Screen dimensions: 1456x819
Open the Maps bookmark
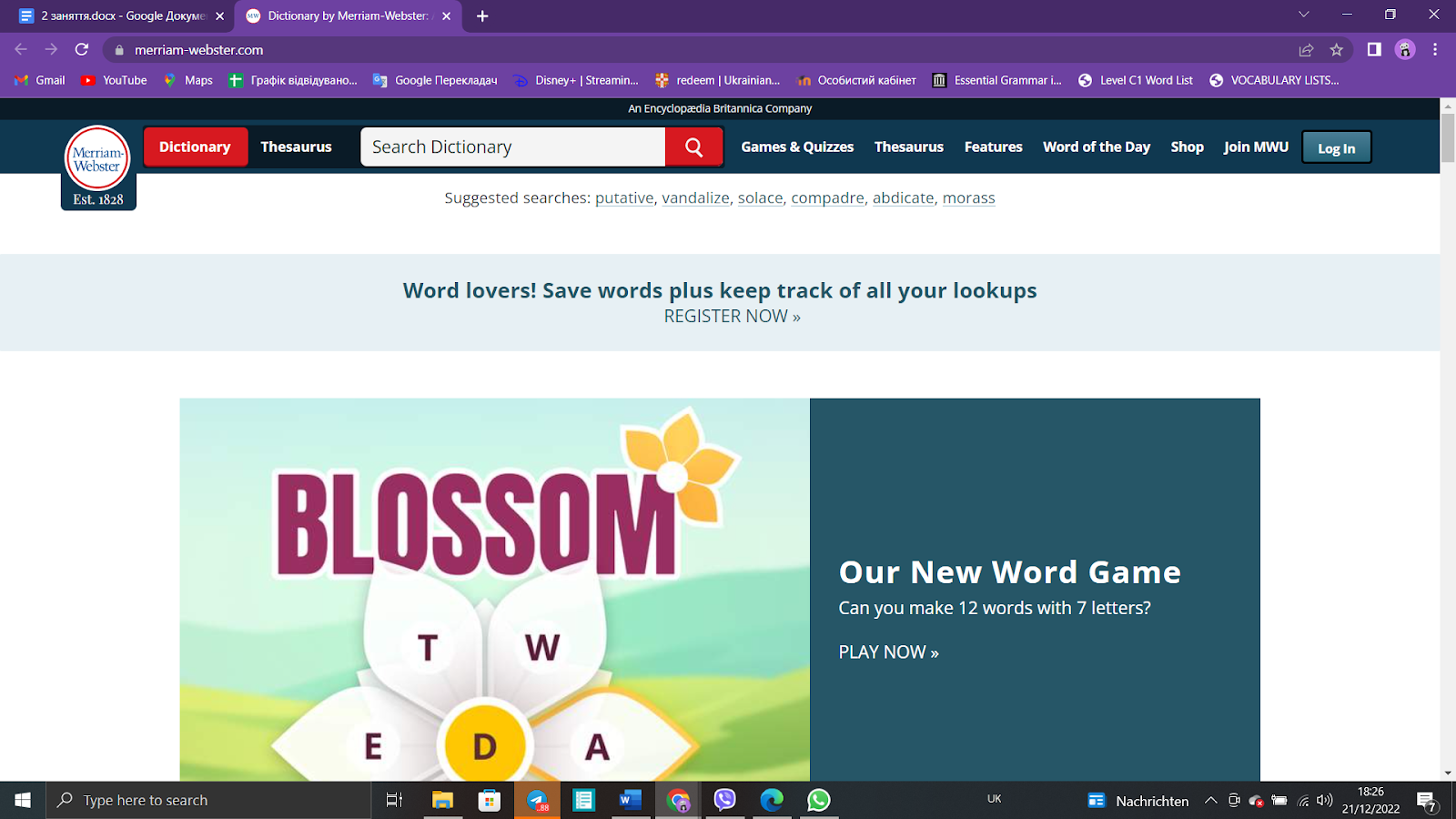pyautogui.click(x=188, y=80)
